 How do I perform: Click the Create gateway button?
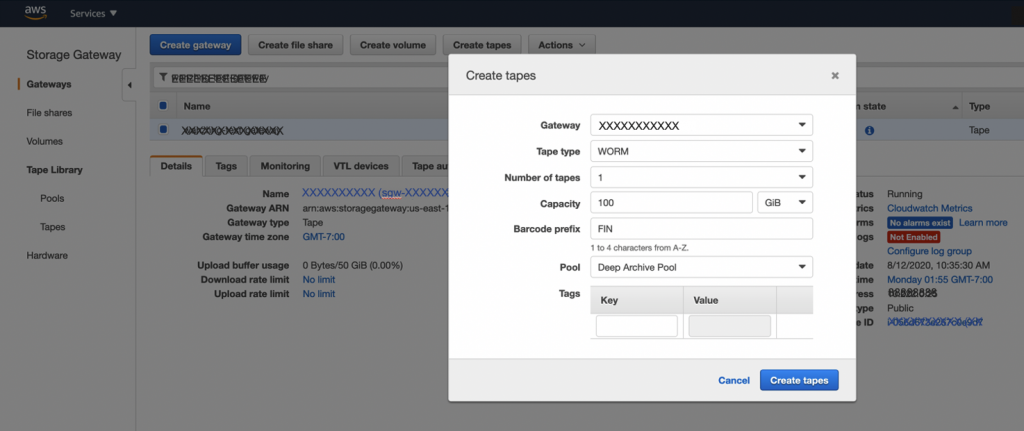(x=195, y=45)
